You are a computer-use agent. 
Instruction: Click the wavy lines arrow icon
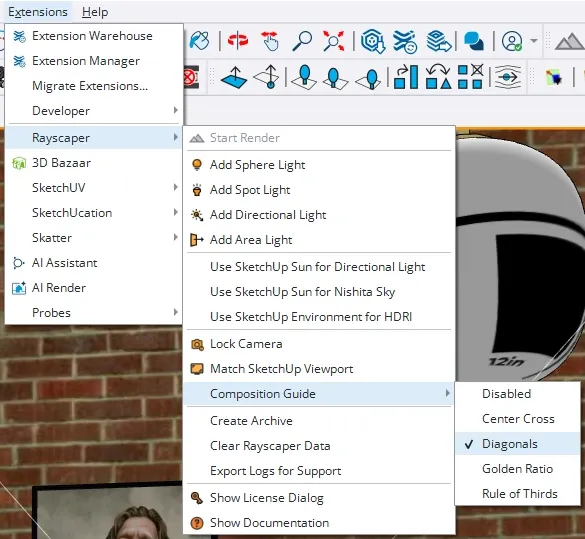point(508,77)
